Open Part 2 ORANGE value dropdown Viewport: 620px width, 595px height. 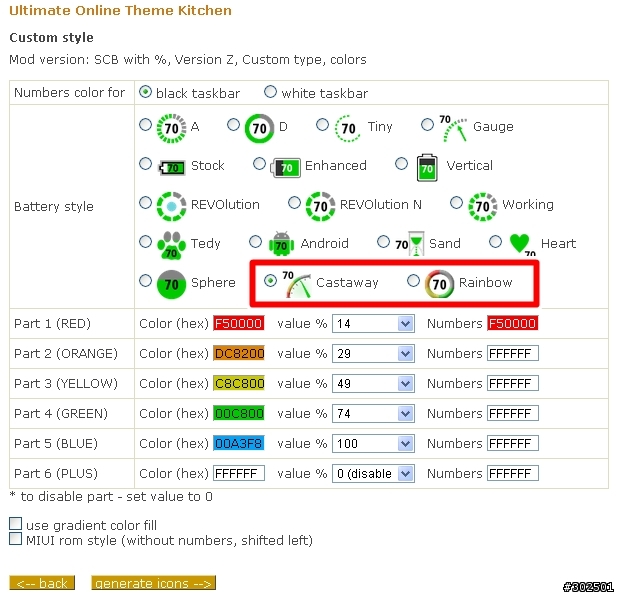(373, 354)
